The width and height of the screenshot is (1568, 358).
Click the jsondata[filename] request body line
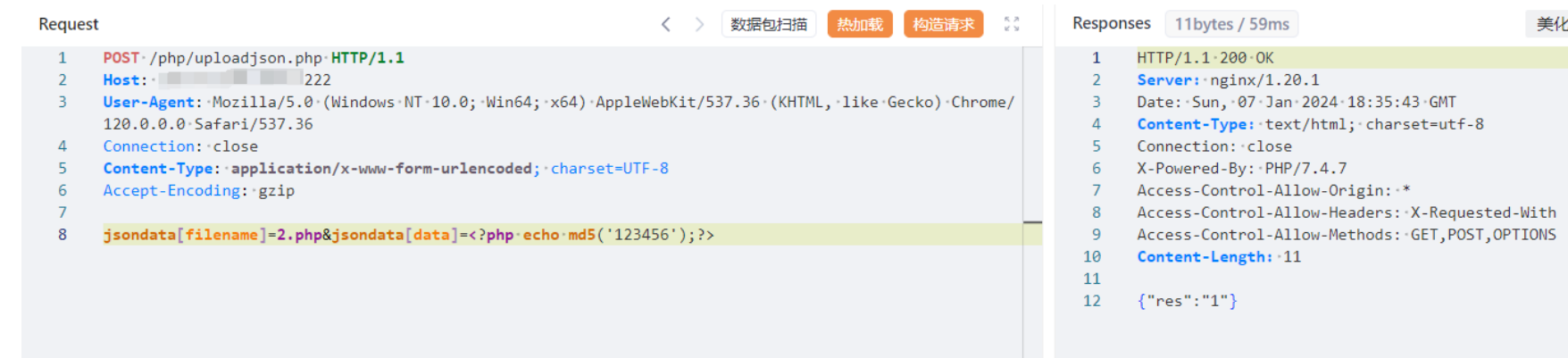click(x=409, y=235)
